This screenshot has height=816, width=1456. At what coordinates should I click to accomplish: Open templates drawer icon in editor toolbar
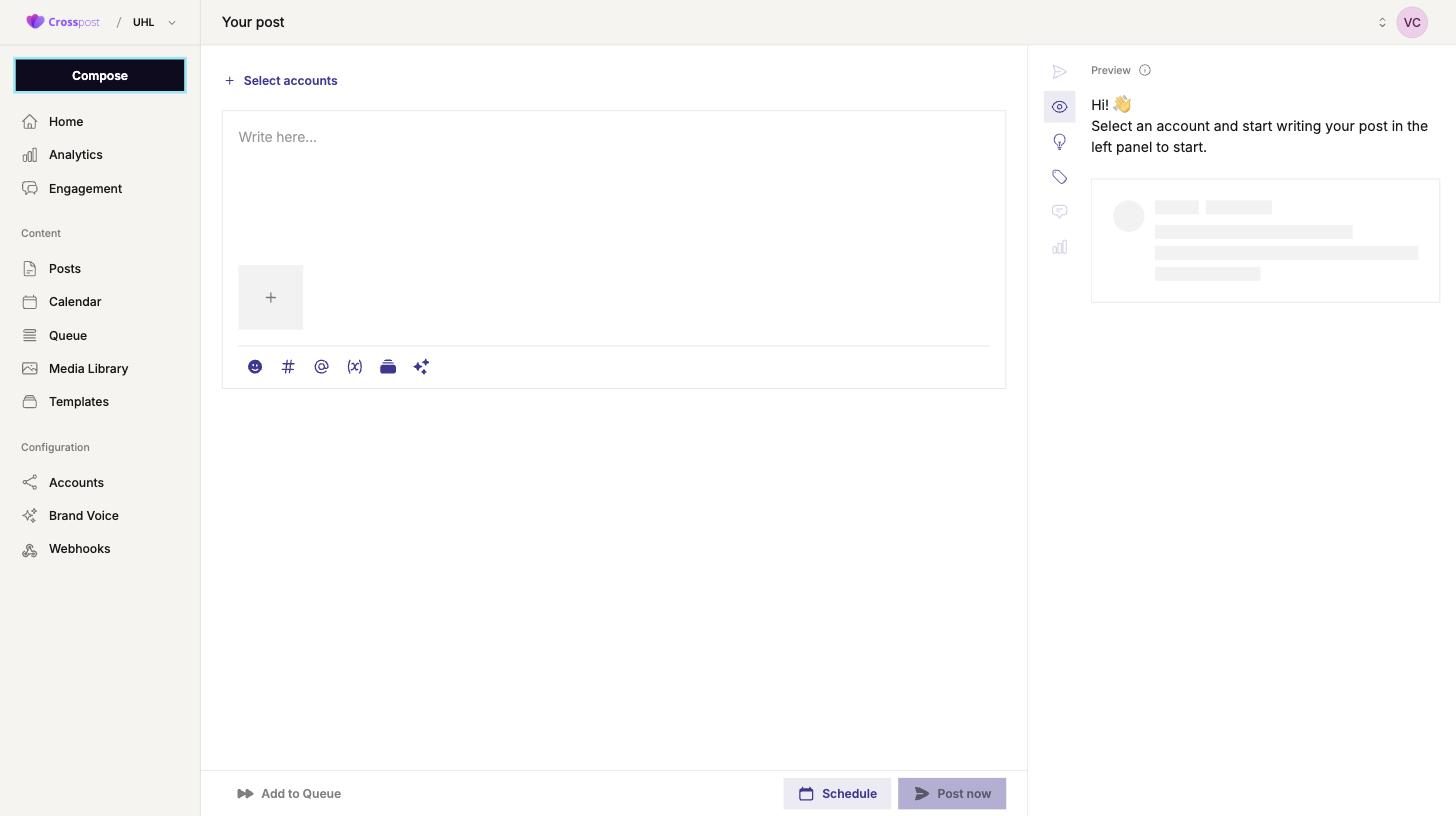click(388, 367)
